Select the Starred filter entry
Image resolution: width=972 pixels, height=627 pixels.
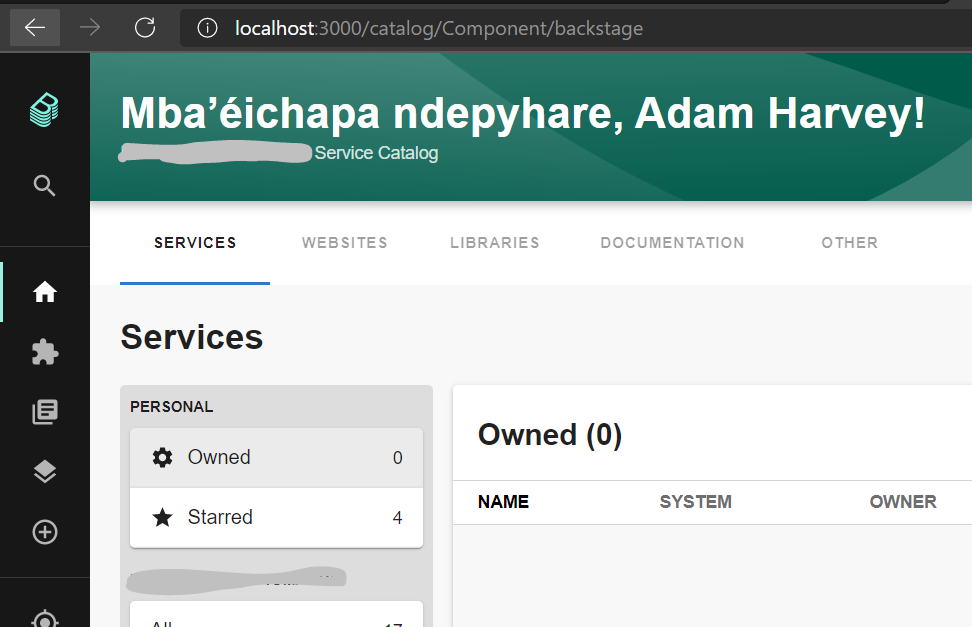pos(276,517)
